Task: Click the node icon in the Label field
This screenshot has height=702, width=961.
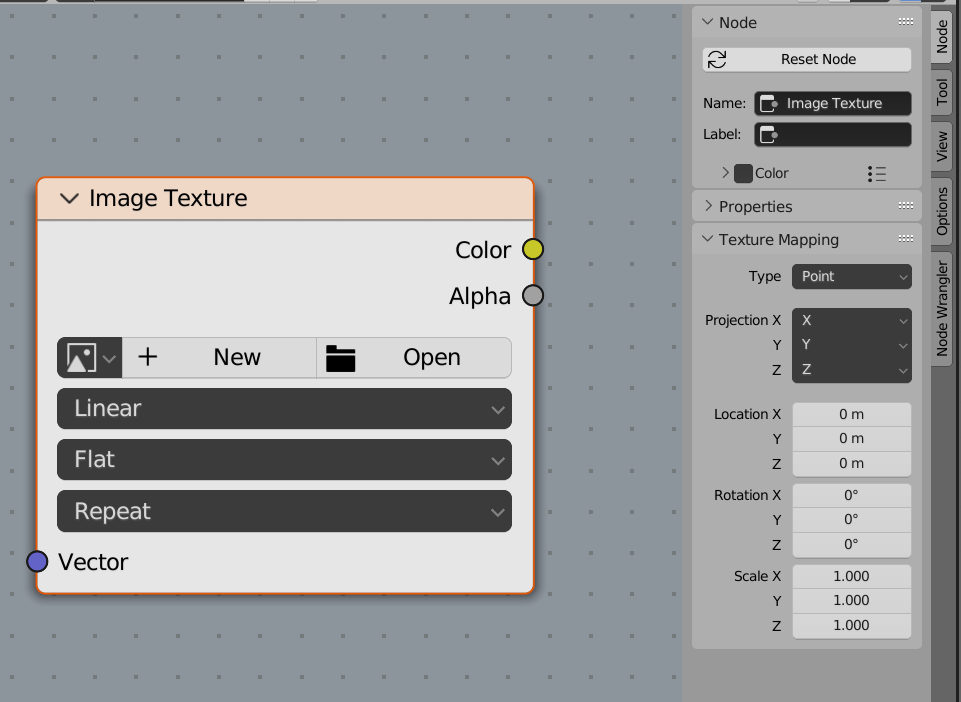Action: tap(769, 134)
